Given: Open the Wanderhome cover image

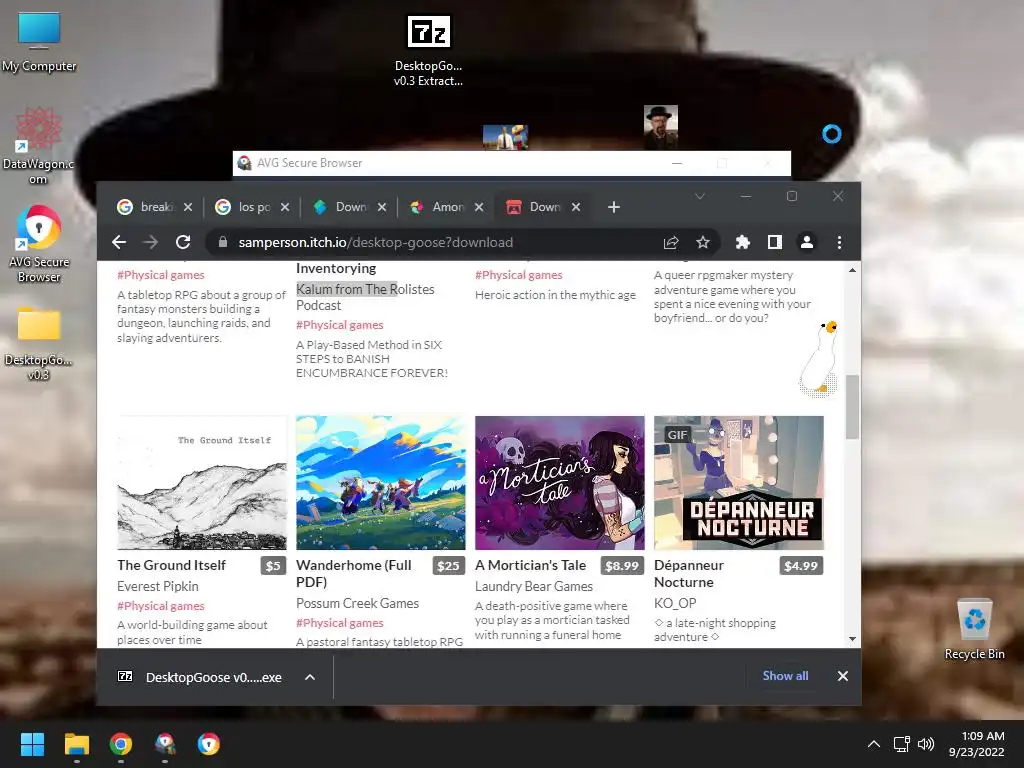Looking at the screenshot, I should coord(381,483).
